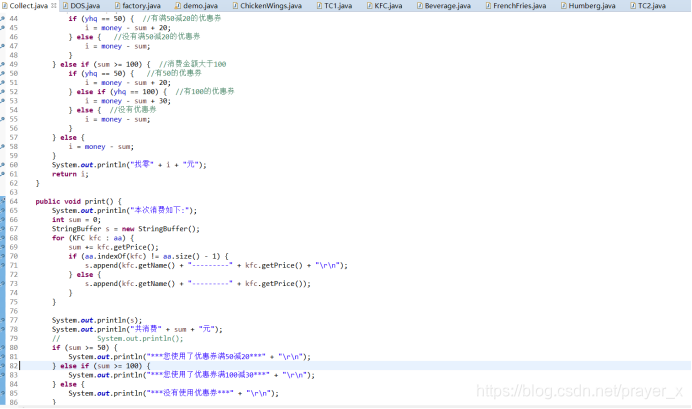Open the TC2.java tab
The image size is (692, 409).
click(x=648, y=6)
